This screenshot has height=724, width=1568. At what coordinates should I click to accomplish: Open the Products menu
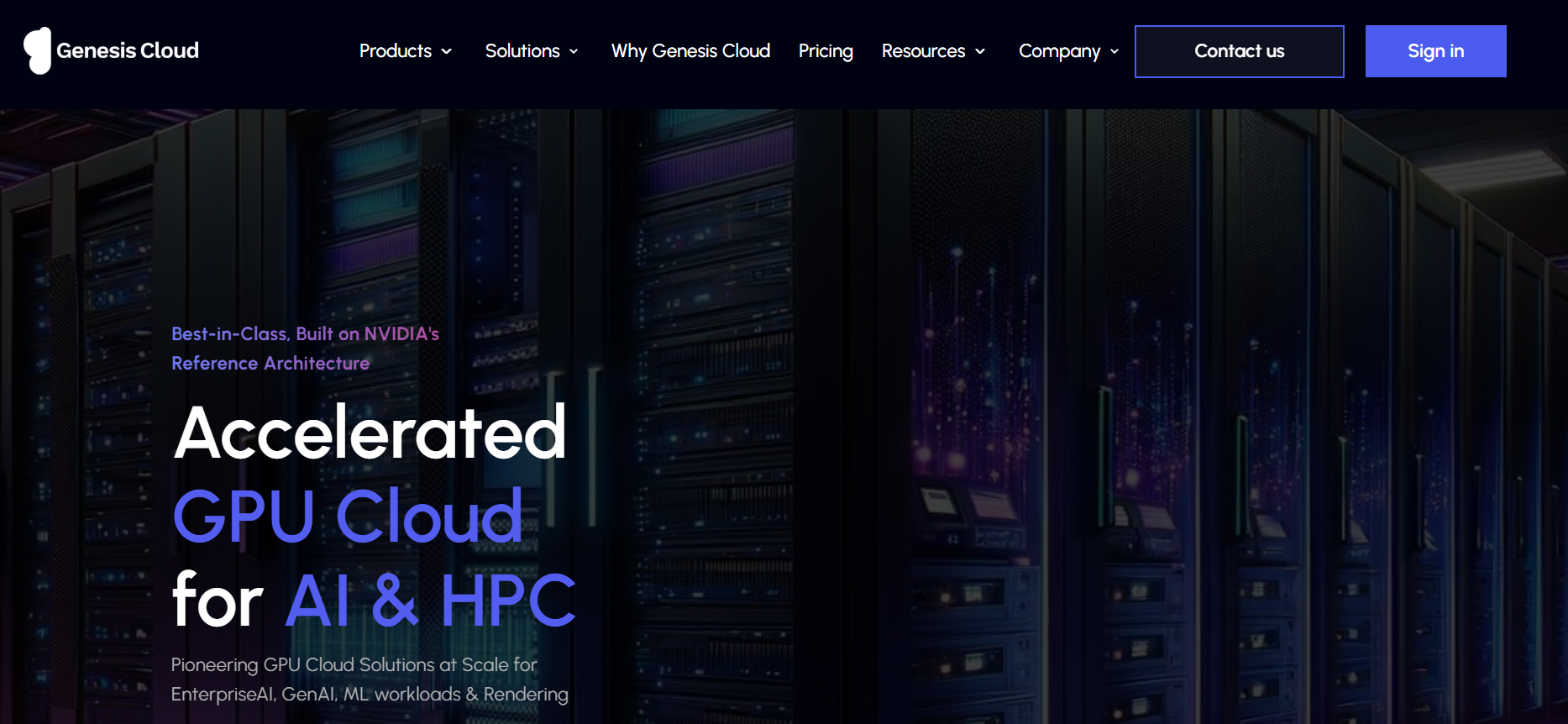pos(395,51)
